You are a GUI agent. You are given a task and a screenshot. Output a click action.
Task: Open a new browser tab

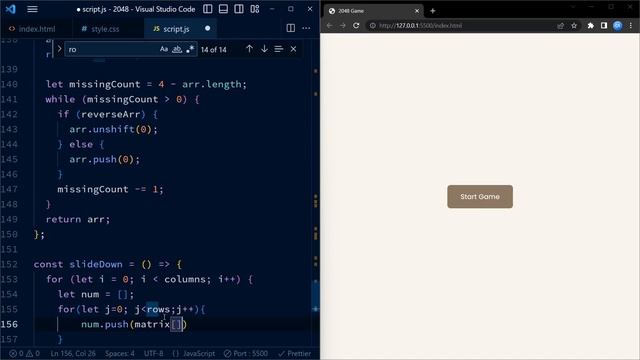pos(433,11)
